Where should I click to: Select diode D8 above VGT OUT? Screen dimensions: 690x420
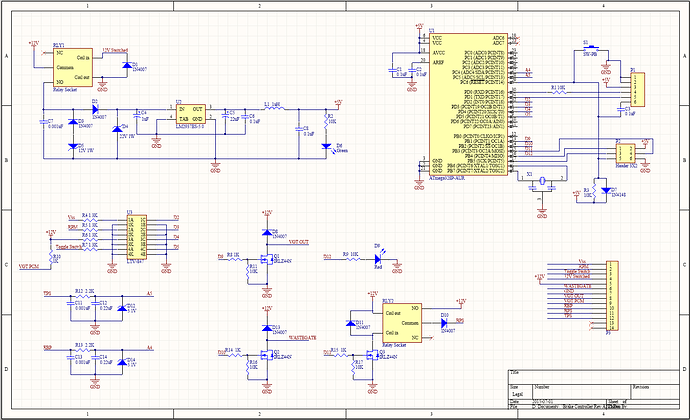coord(267,232)
